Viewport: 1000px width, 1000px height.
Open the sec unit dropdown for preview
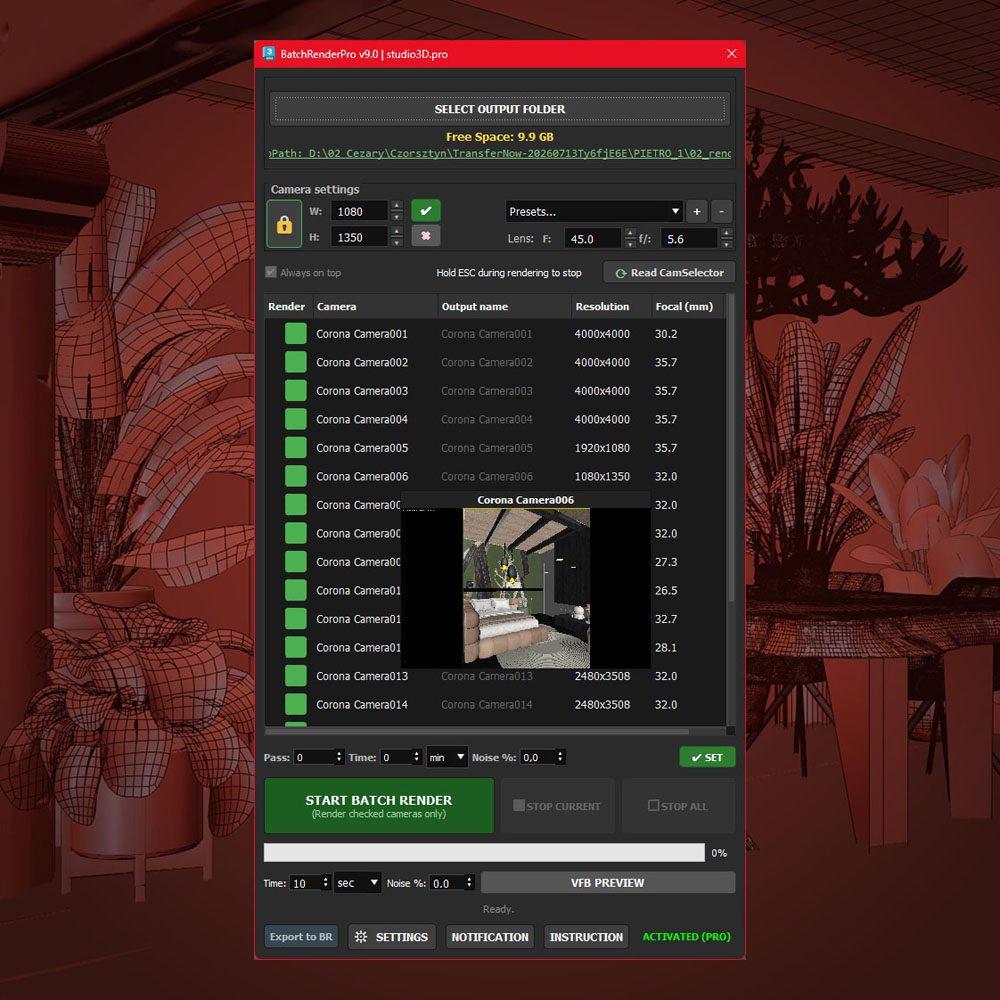[357, 883]
